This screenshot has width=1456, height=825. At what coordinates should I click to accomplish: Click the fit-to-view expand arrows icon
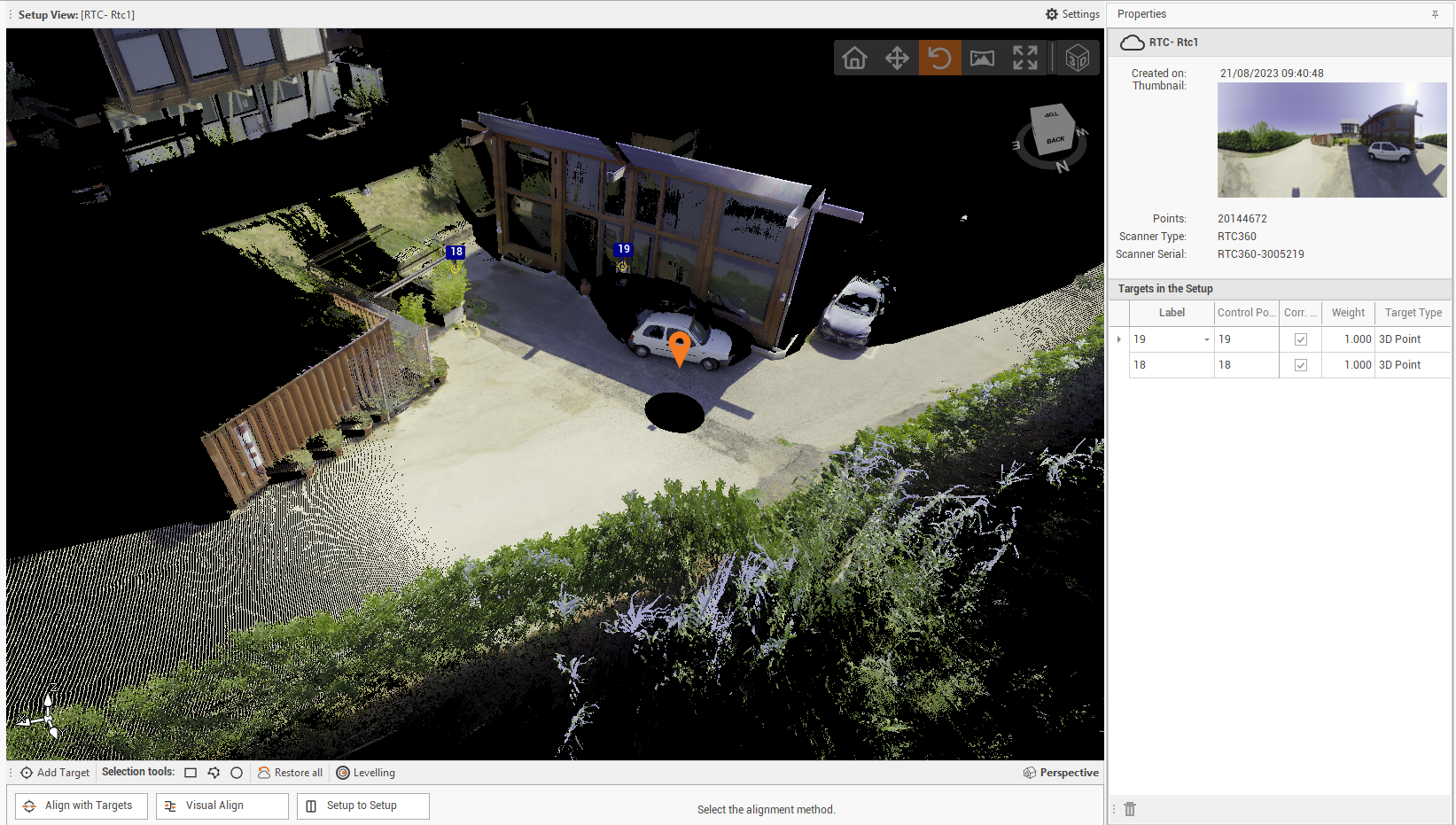coord(1024,58)
